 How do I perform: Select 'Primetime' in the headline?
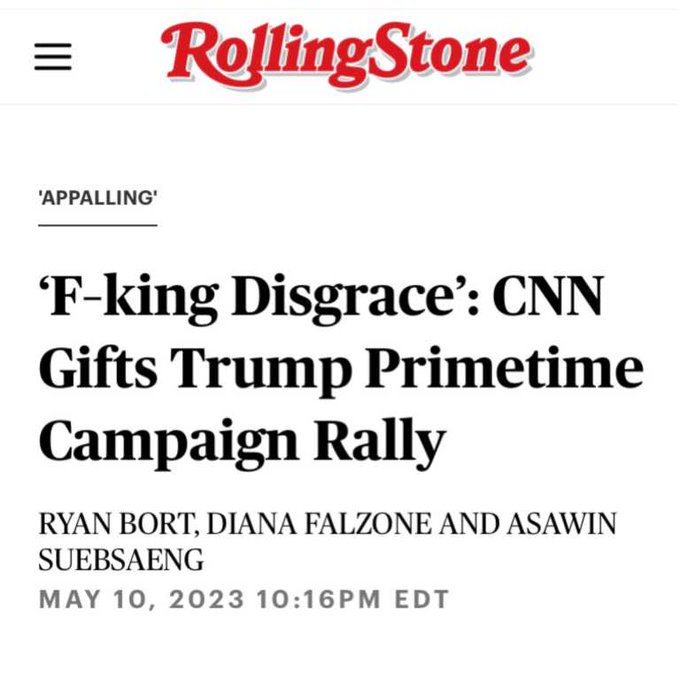coord(505,369)
